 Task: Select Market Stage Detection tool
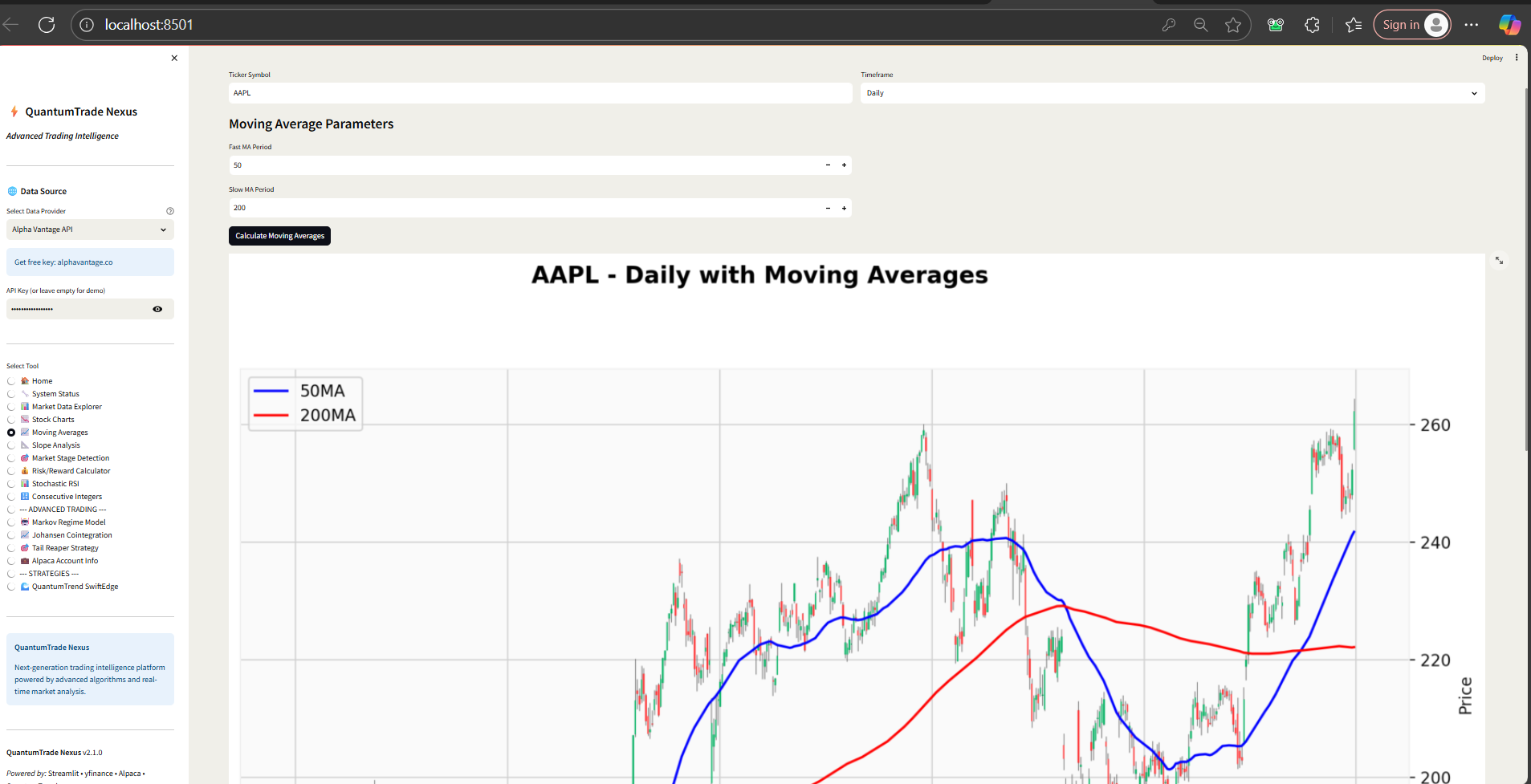pos(11,458)
